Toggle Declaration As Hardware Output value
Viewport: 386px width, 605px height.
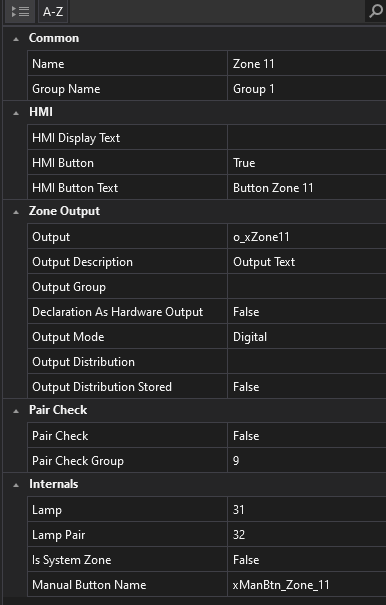click(x=307, y=312)
